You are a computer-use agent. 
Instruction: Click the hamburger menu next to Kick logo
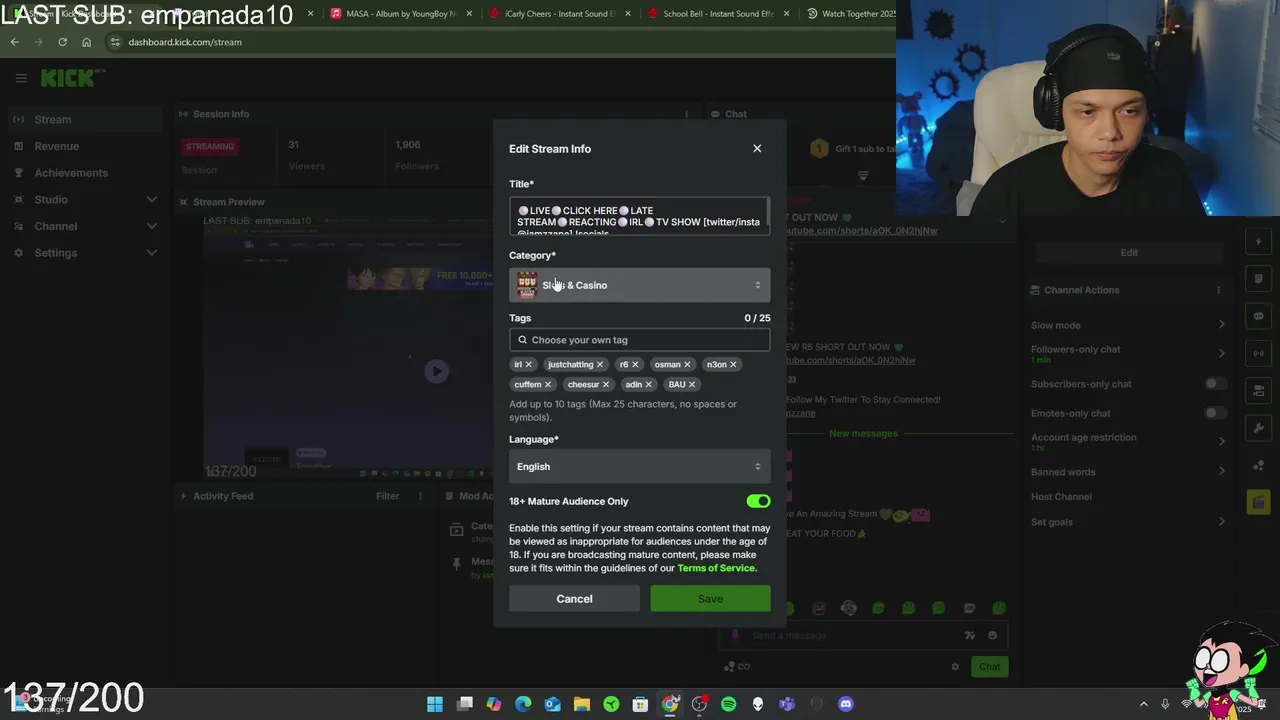[21, 78]
